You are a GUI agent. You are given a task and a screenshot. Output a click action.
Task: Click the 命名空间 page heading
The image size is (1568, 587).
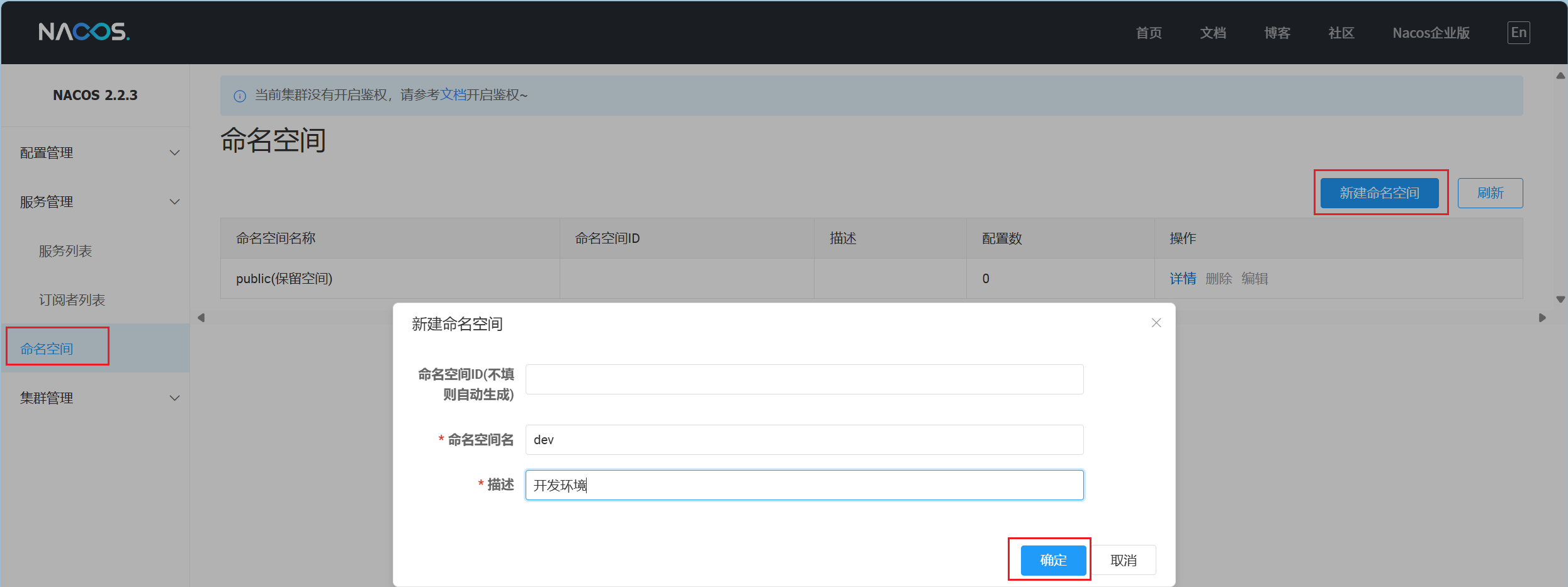tap(273, 140)
